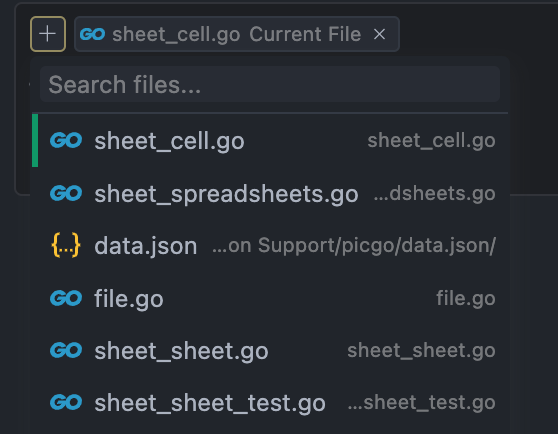Click the Go icon beside file.go

pos(66,298)
